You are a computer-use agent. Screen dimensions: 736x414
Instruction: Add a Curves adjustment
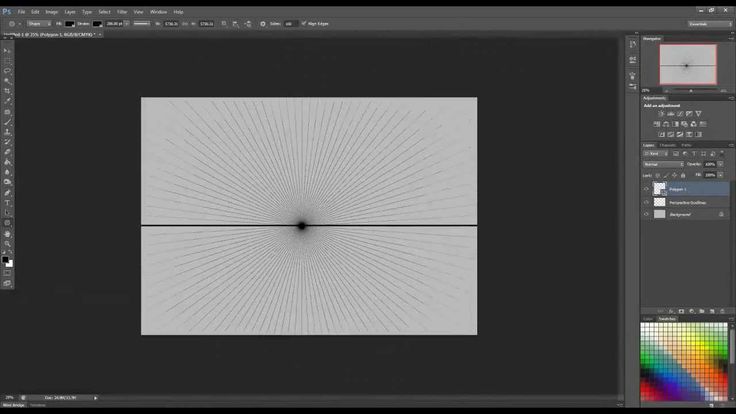(x=680, y=114)
